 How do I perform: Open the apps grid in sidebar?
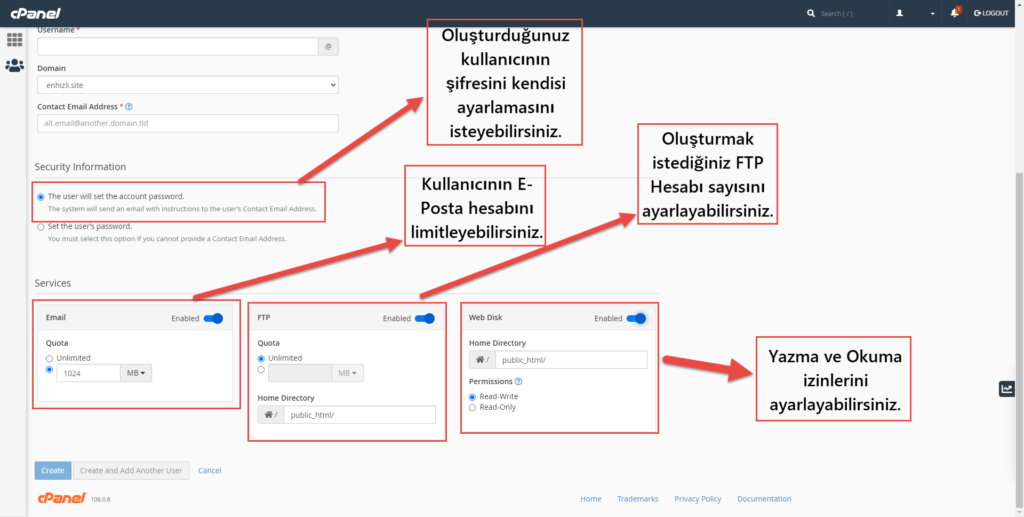15,40
